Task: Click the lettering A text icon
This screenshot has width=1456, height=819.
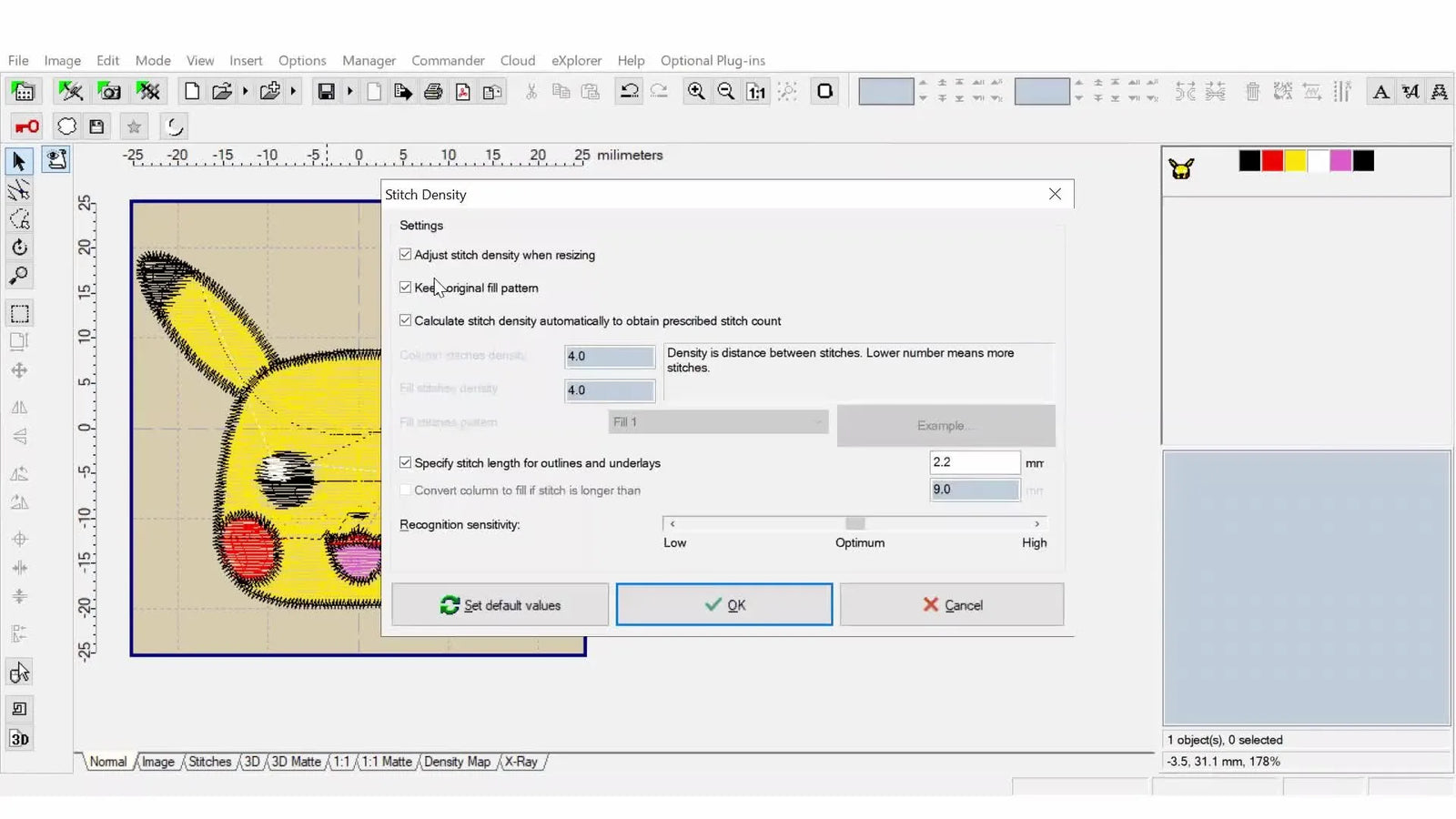Action: pyautogui.click(x=1380, y=91)
